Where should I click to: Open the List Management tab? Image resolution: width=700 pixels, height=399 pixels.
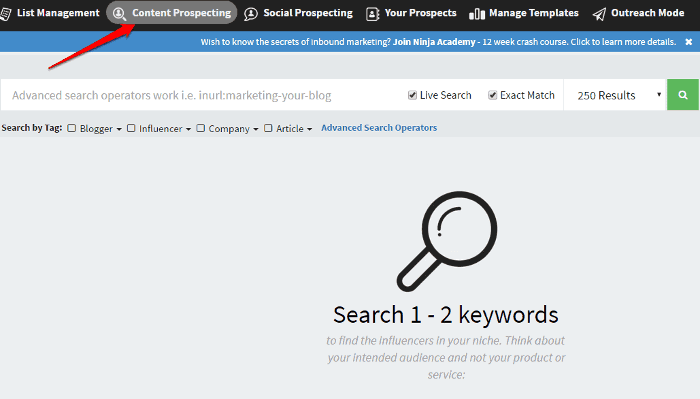[50, 13]
